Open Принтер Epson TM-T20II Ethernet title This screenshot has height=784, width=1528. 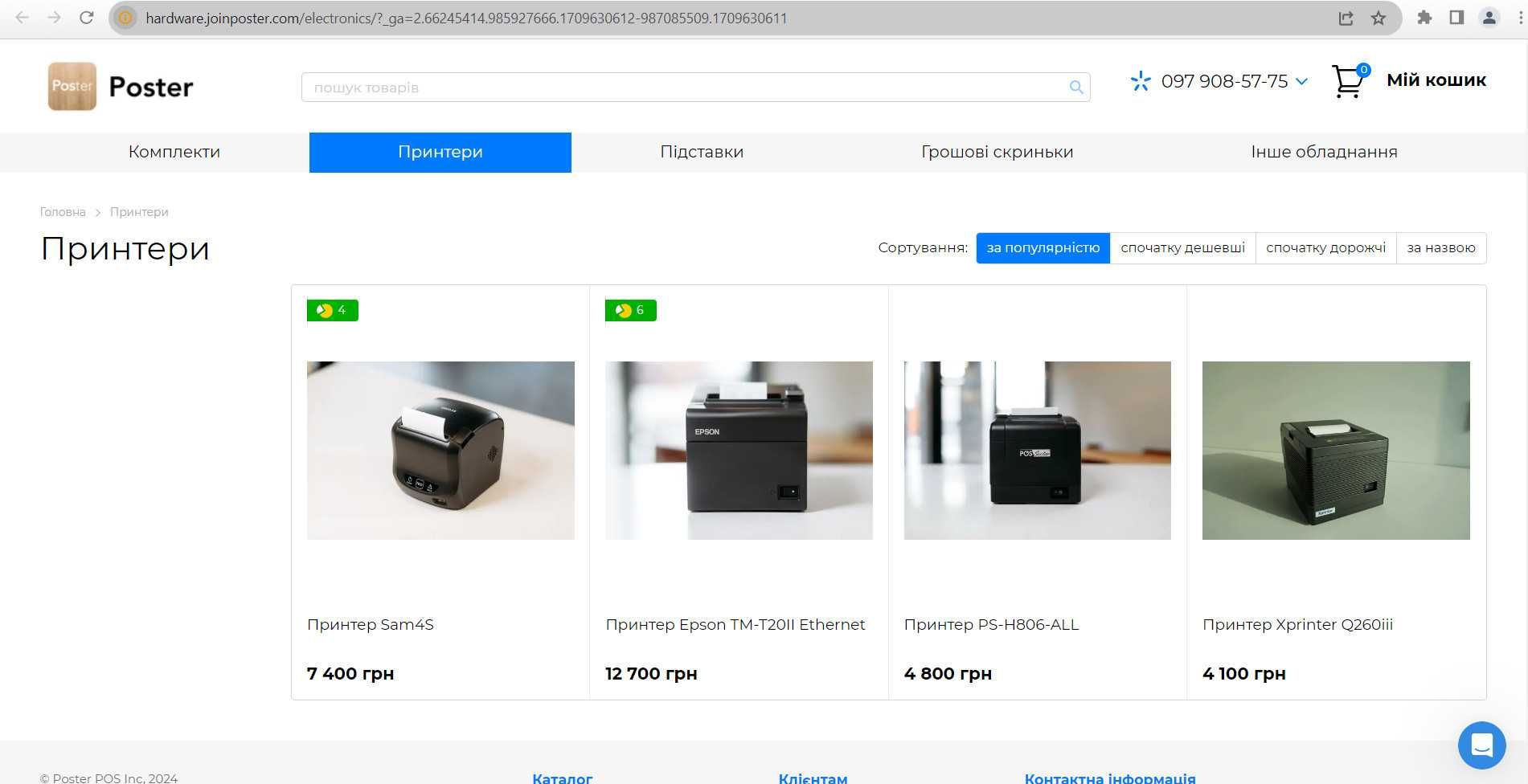(x=735, y=624)
